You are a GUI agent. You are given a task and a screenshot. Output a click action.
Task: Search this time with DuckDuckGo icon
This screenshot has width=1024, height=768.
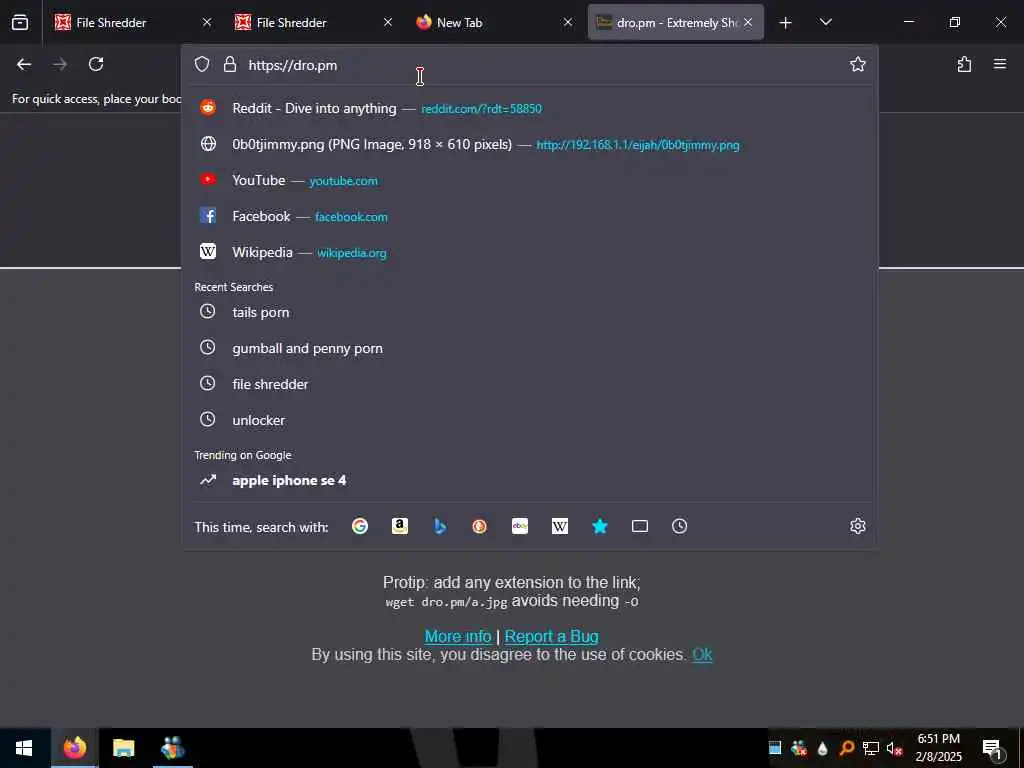[480, 526]
